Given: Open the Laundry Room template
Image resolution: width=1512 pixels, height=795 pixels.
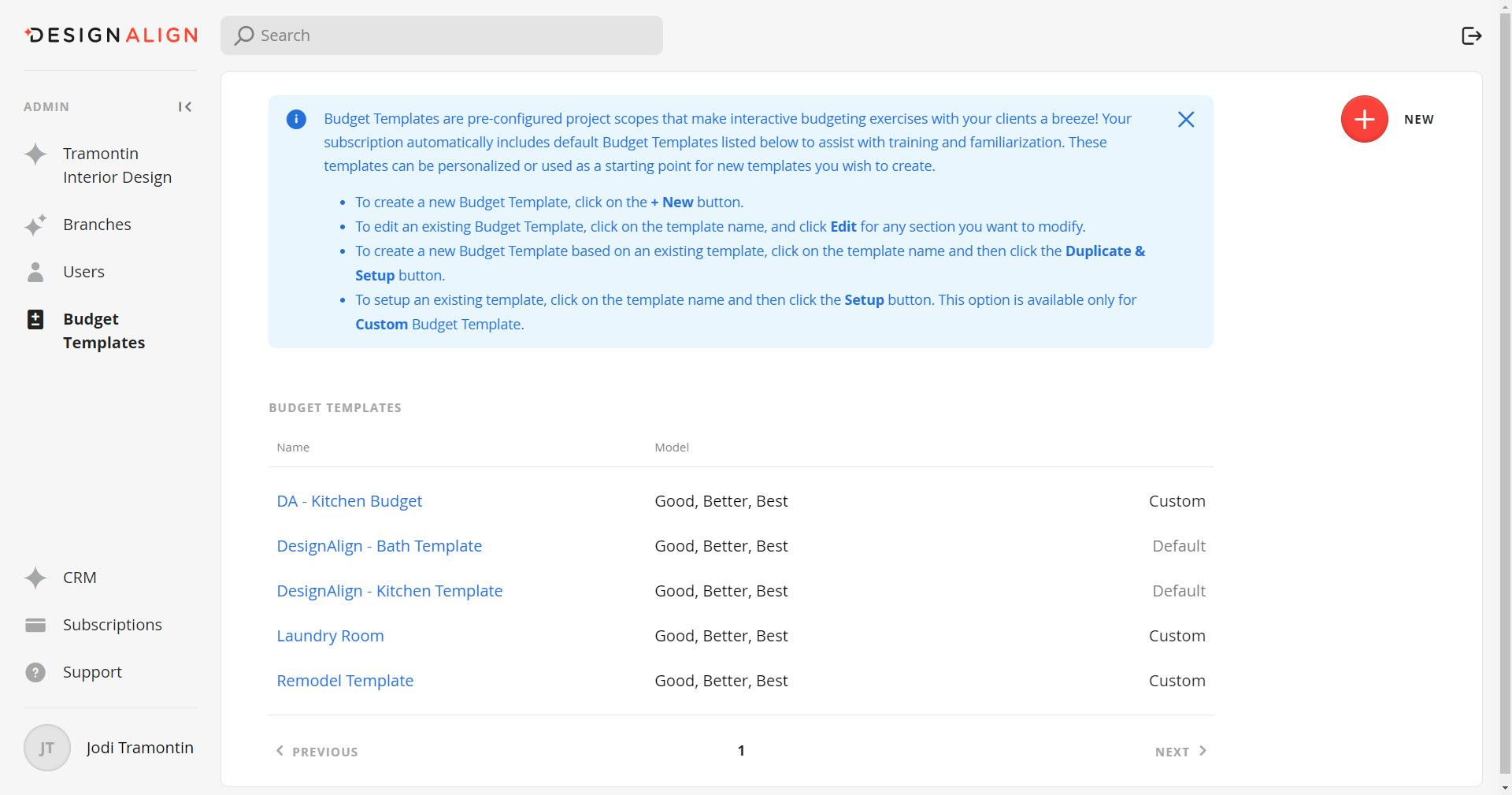Looking at the screenshot, I should [330, 636].
